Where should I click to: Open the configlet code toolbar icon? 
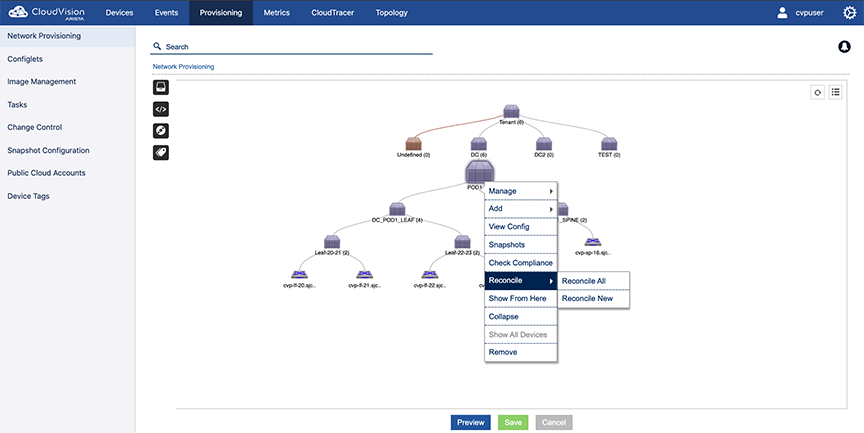161,109
